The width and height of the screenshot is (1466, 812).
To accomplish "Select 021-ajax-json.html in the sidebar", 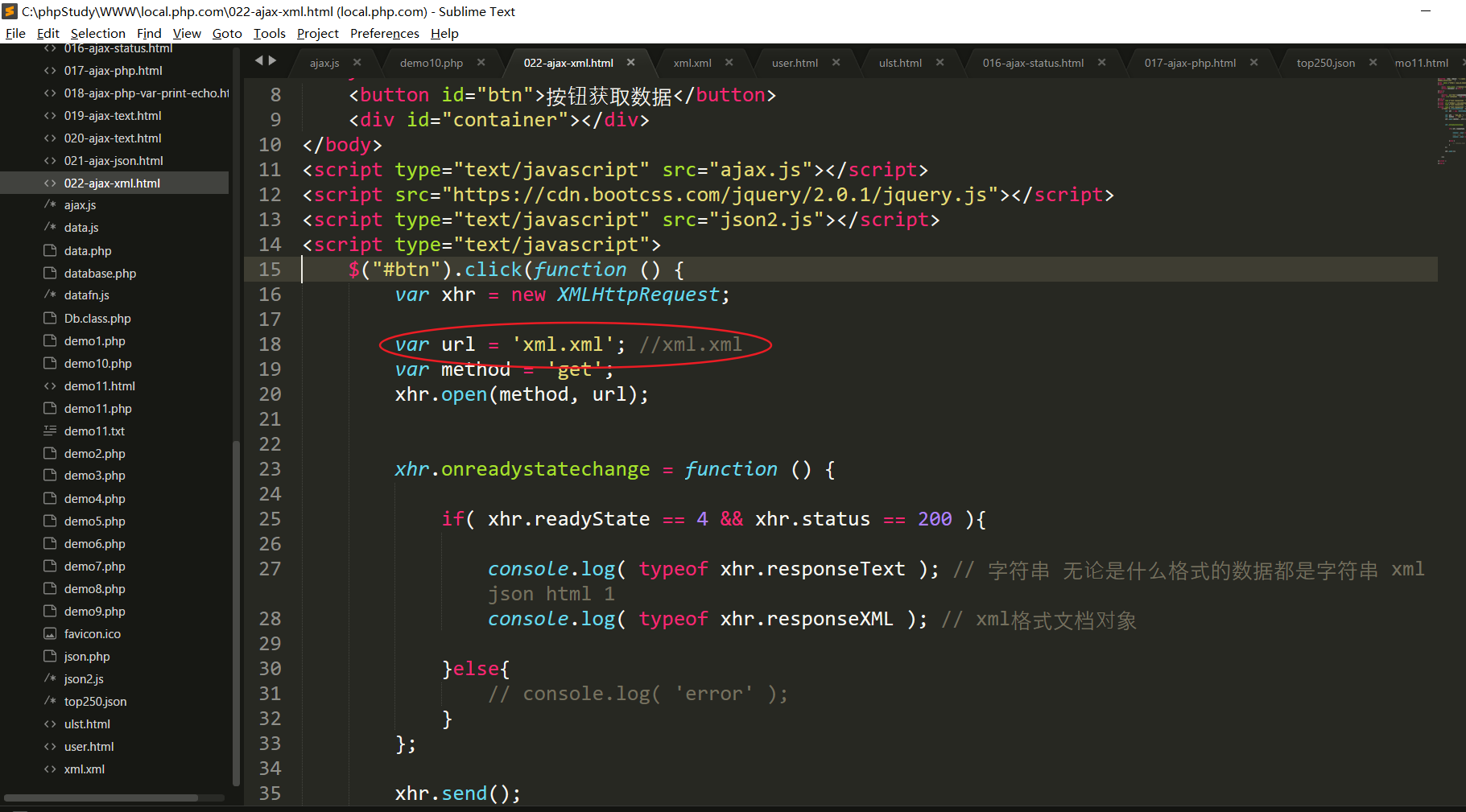I will (x=114, y=161).
